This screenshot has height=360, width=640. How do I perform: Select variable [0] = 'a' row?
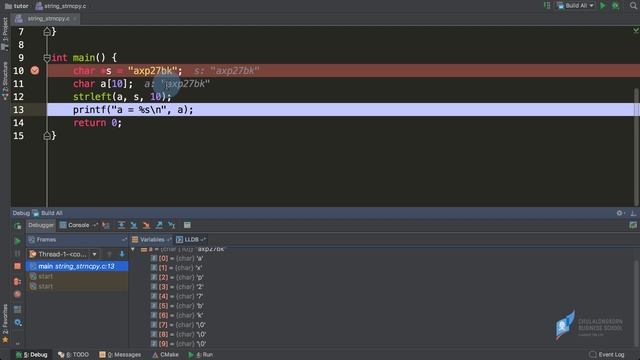177,258
